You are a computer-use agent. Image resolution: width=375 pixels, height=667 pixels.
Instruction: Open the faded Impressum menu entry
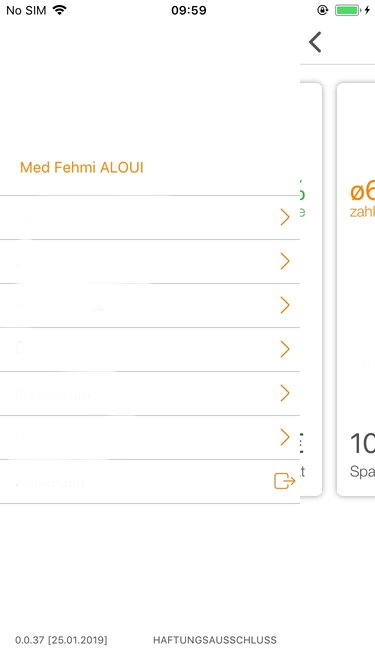click(53, 394)
